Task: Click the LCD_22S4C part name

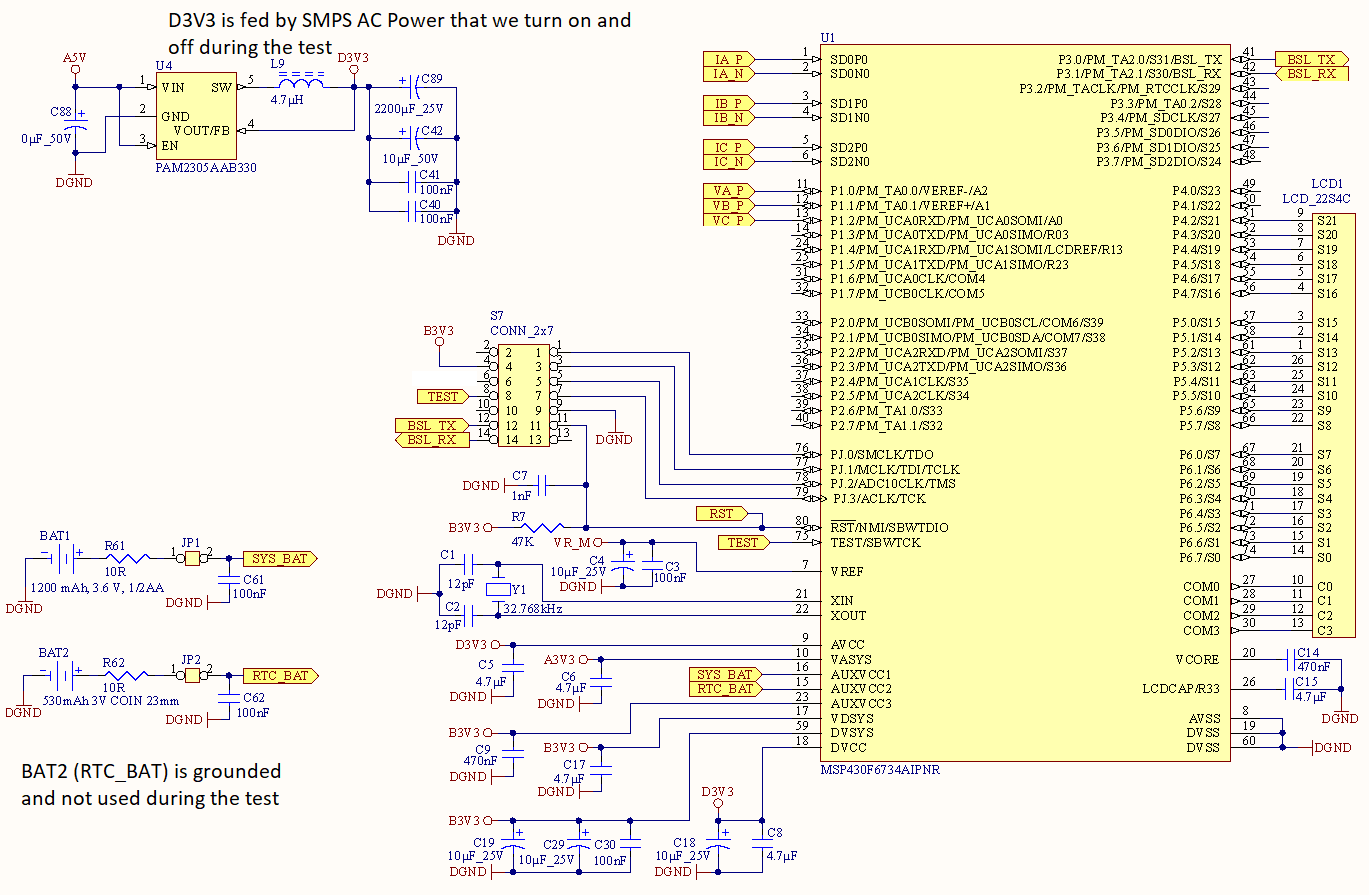Action: 1316,198
